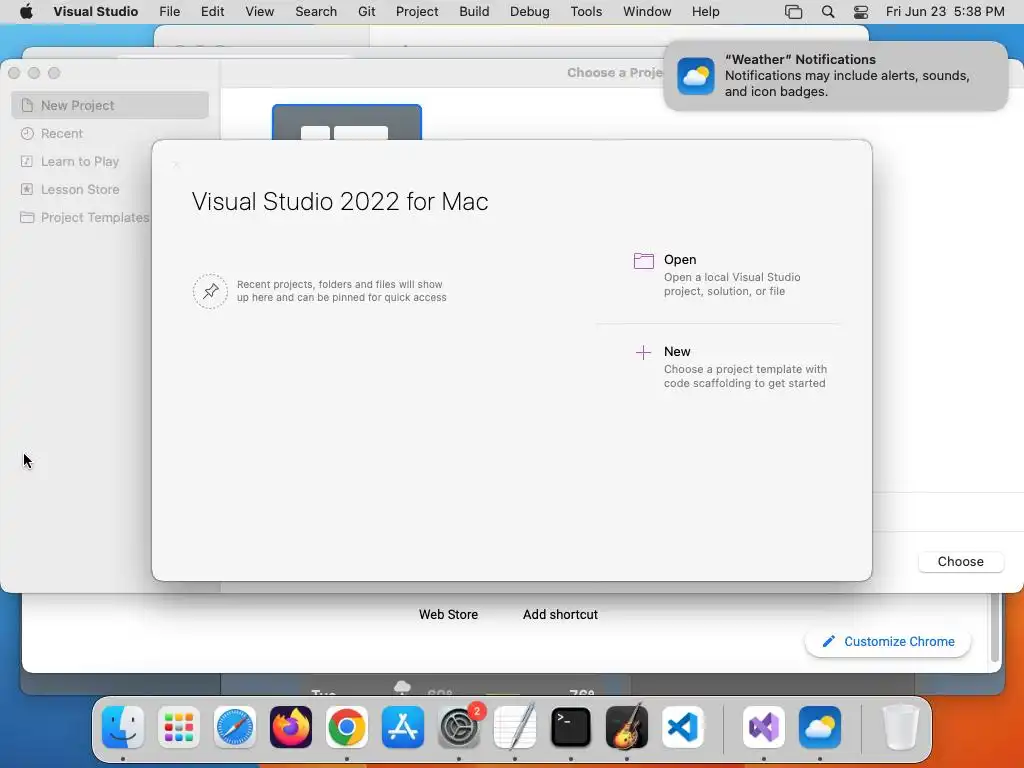Open Visual Studio Code from the Dock
The image size is (1024, 768).
683,727
